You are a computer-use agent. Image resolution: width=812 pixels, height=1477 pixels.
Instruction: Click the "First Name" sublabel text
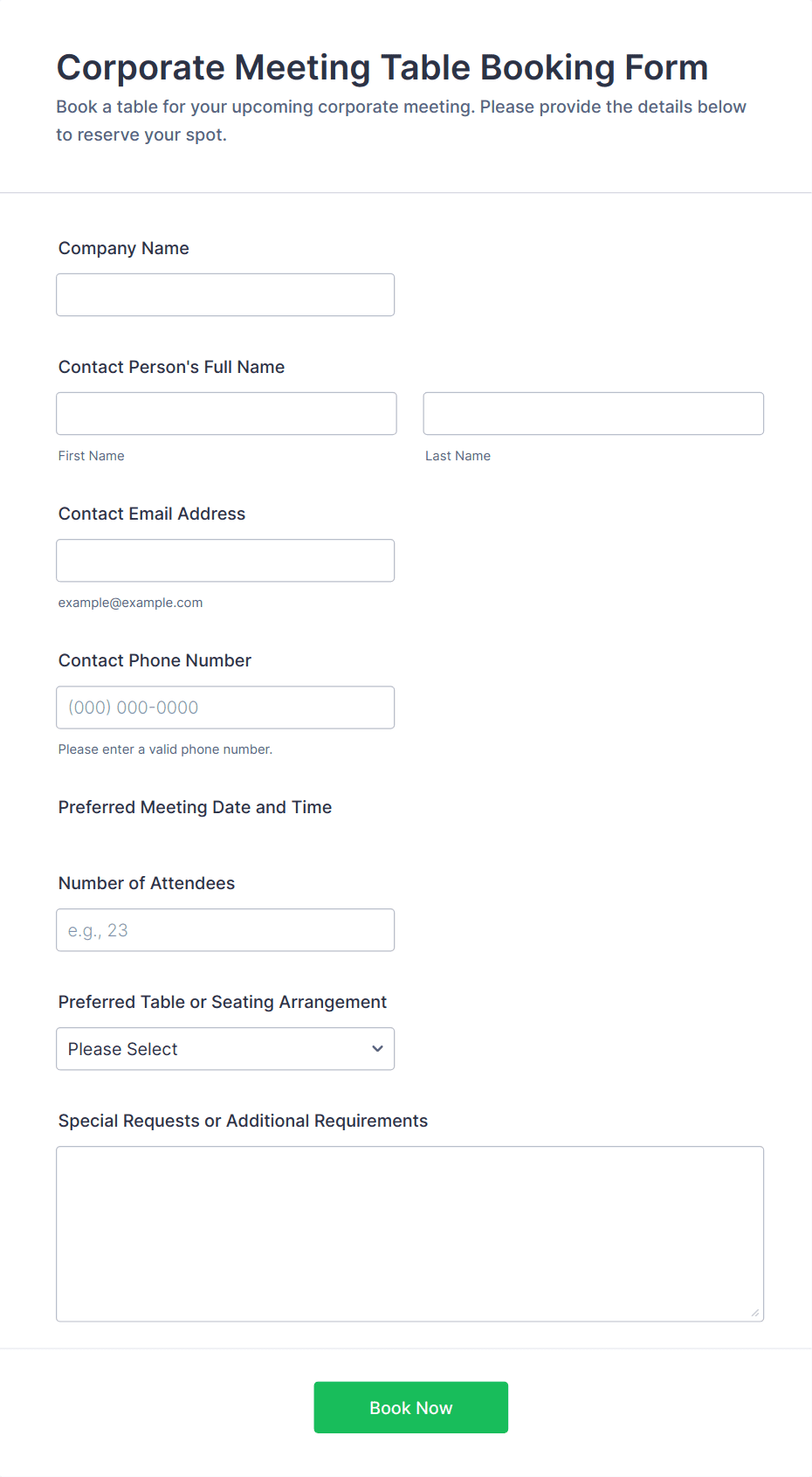(x=92, y=456)
